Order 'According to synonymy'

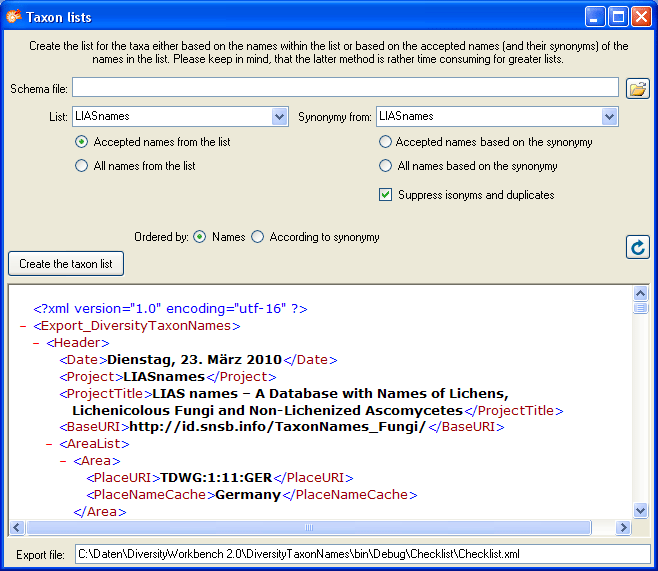click(x=258, y=237)
